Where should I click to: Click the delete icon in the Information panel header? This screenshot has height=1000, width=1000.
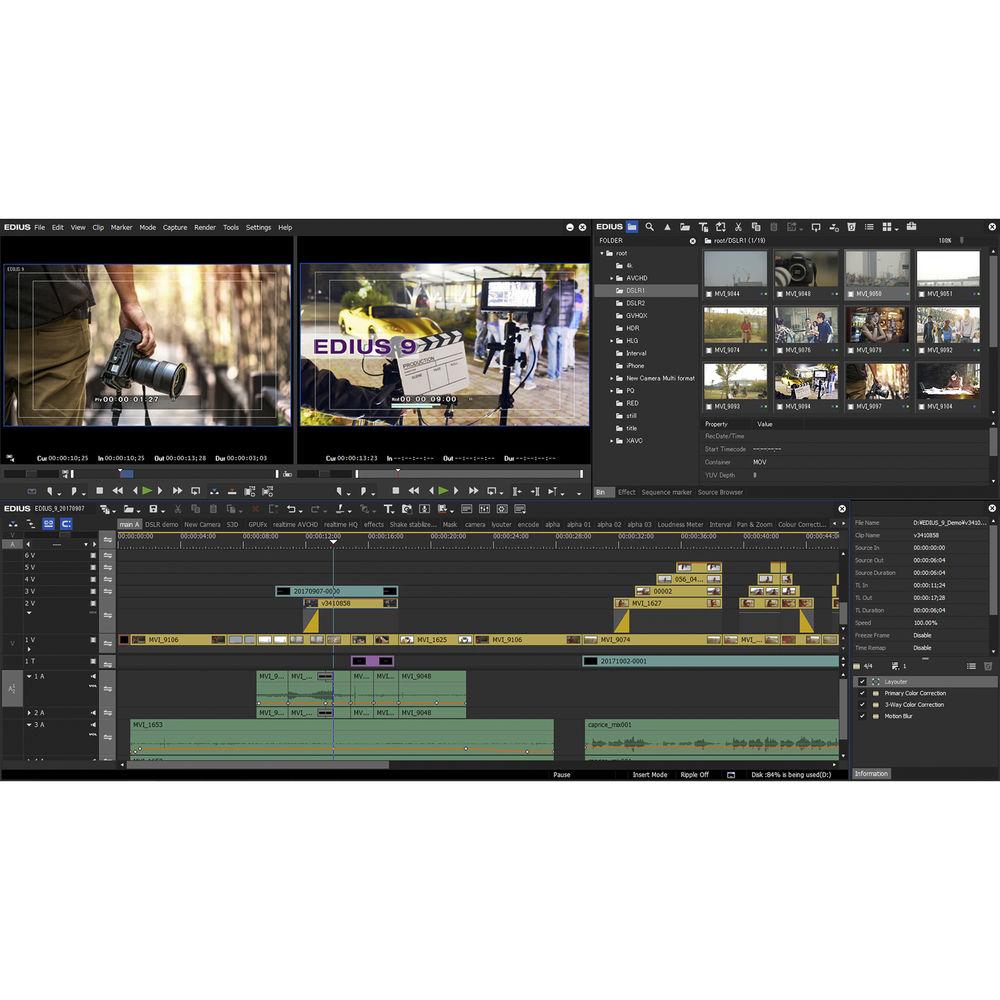[x=988, y=666]
